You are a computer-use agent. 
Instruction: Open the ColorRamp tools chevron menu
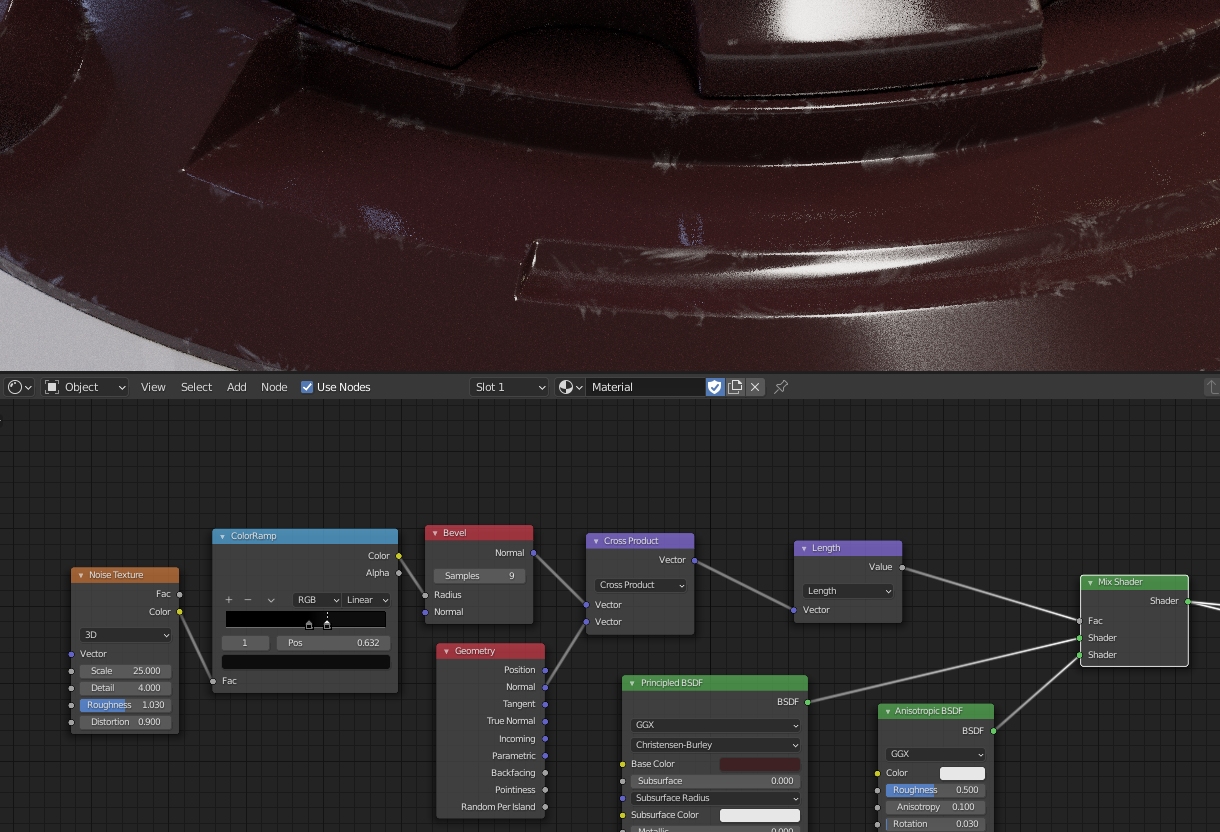point(271,600)
